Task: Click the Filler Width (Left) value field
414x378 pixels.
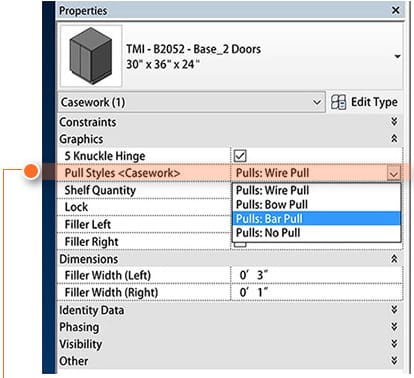Action: (317, 275)
